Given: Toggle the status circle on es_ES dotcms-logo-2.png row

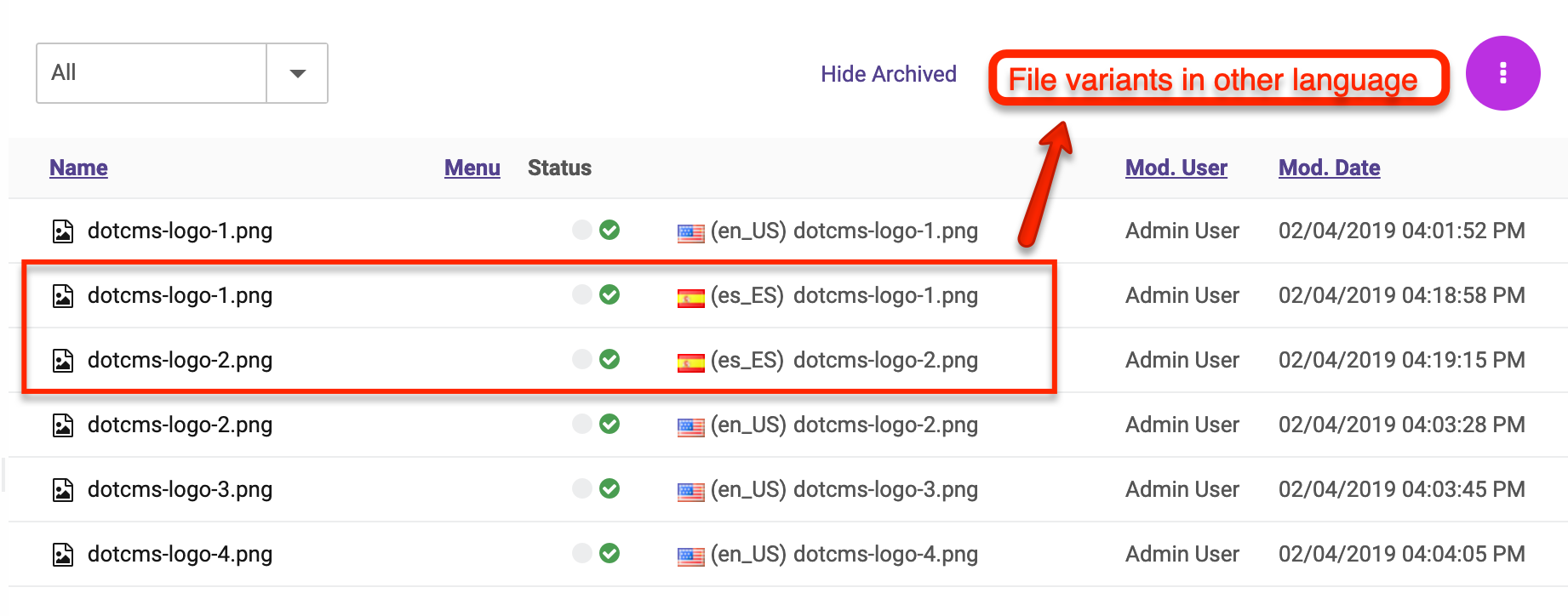Looking at the screenshot, I should 581,359.
